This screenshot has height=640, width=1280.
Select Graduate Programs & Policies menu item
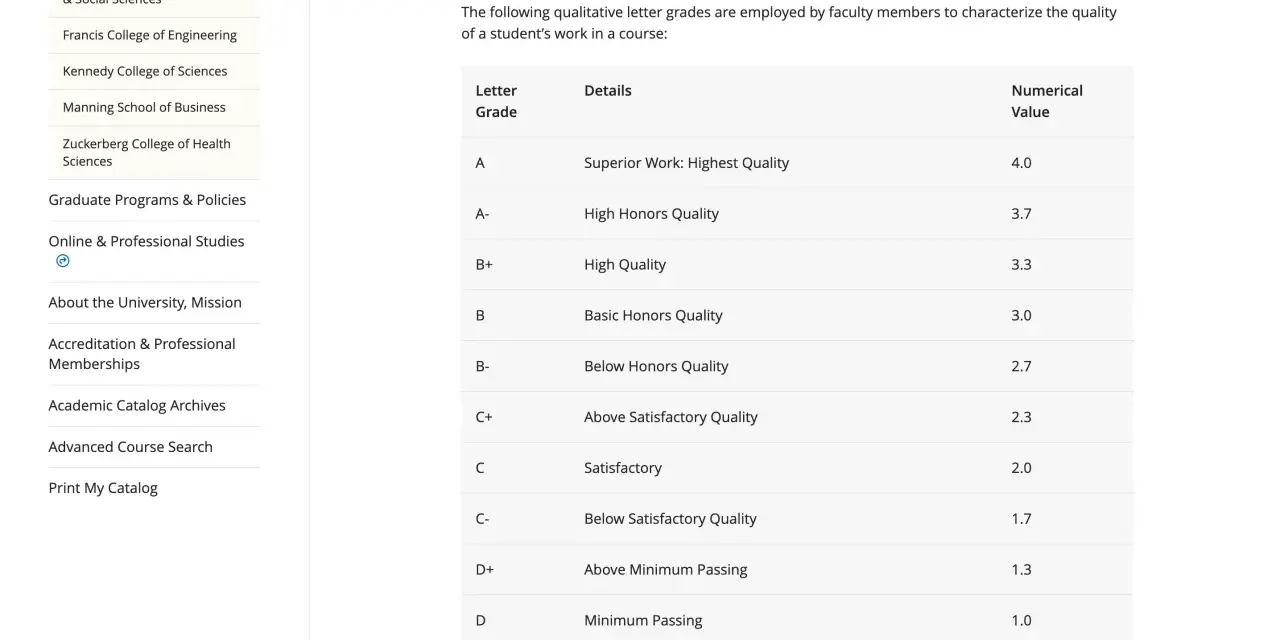147,200
